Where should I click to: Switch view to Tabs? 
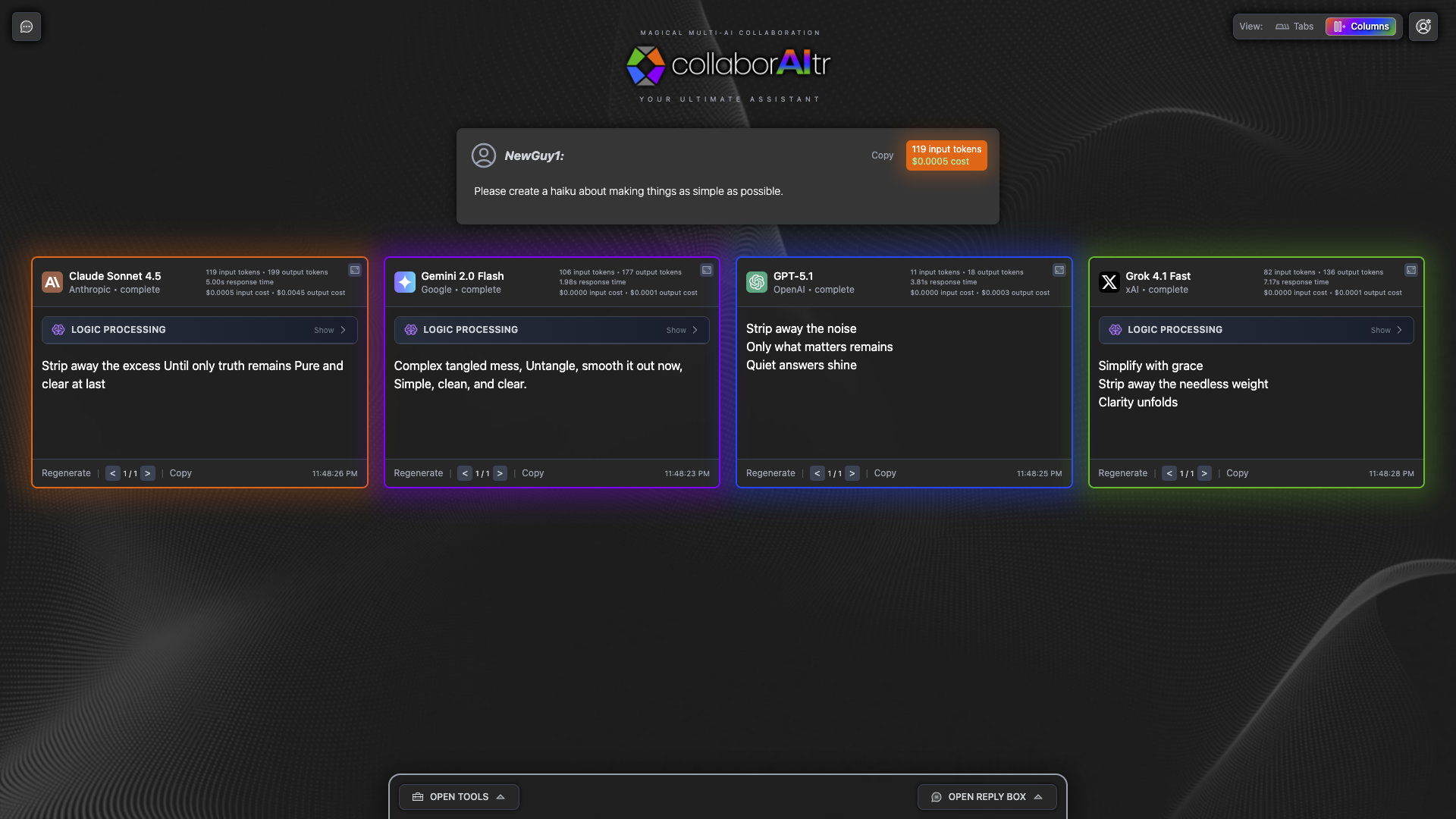1293,26
